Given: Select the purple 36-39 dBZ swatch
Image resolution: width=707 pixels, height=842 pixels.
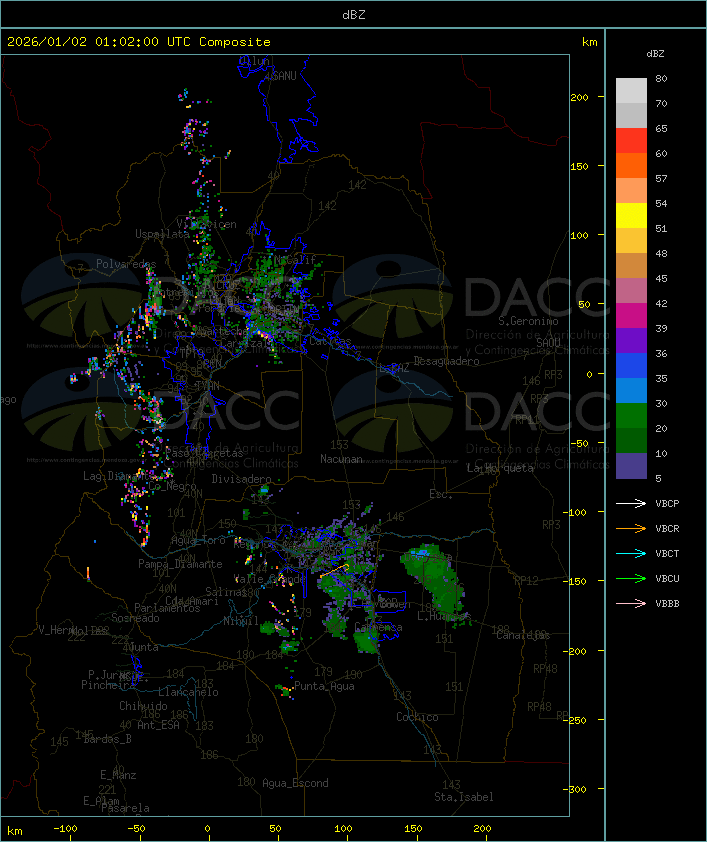Looking at the screenshot, I should (631, 340).
